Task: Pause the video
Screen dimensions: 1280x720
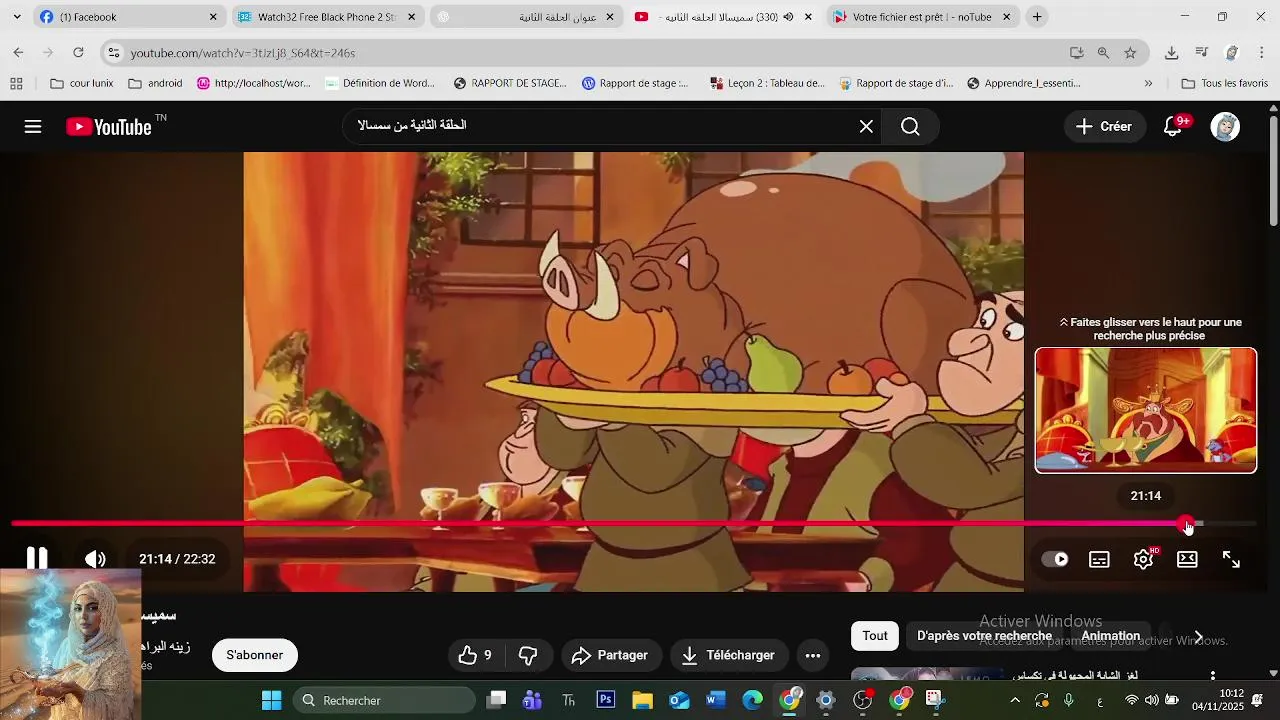Action: [37, 559]
